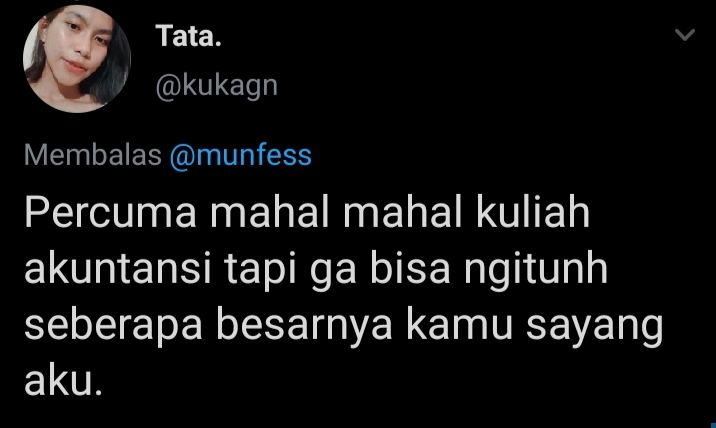
Task: Click the word kuliah in tweet
Action: (x=532, y=212)
